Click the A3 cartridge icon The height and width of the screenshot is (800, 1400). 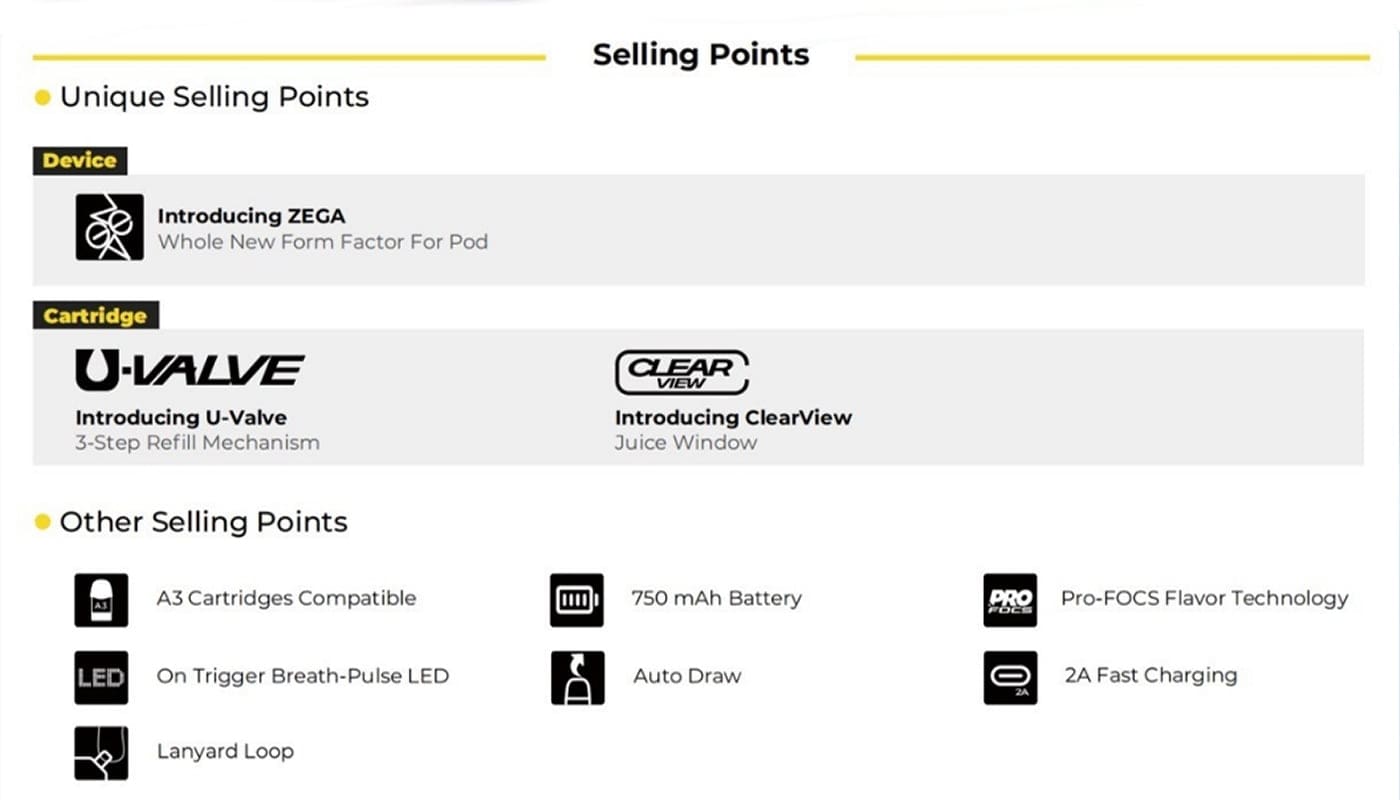(x=101, y=600)
